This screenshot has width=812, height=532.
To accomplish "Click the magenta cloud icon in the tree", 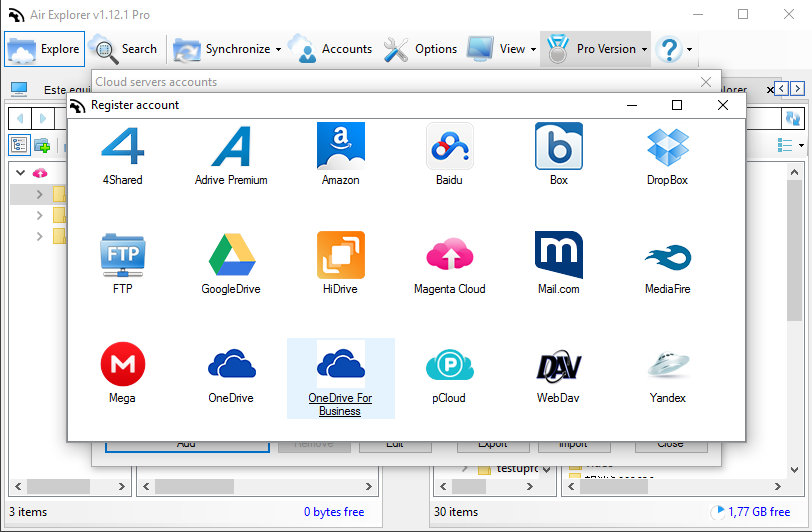I will pos(40,172).
